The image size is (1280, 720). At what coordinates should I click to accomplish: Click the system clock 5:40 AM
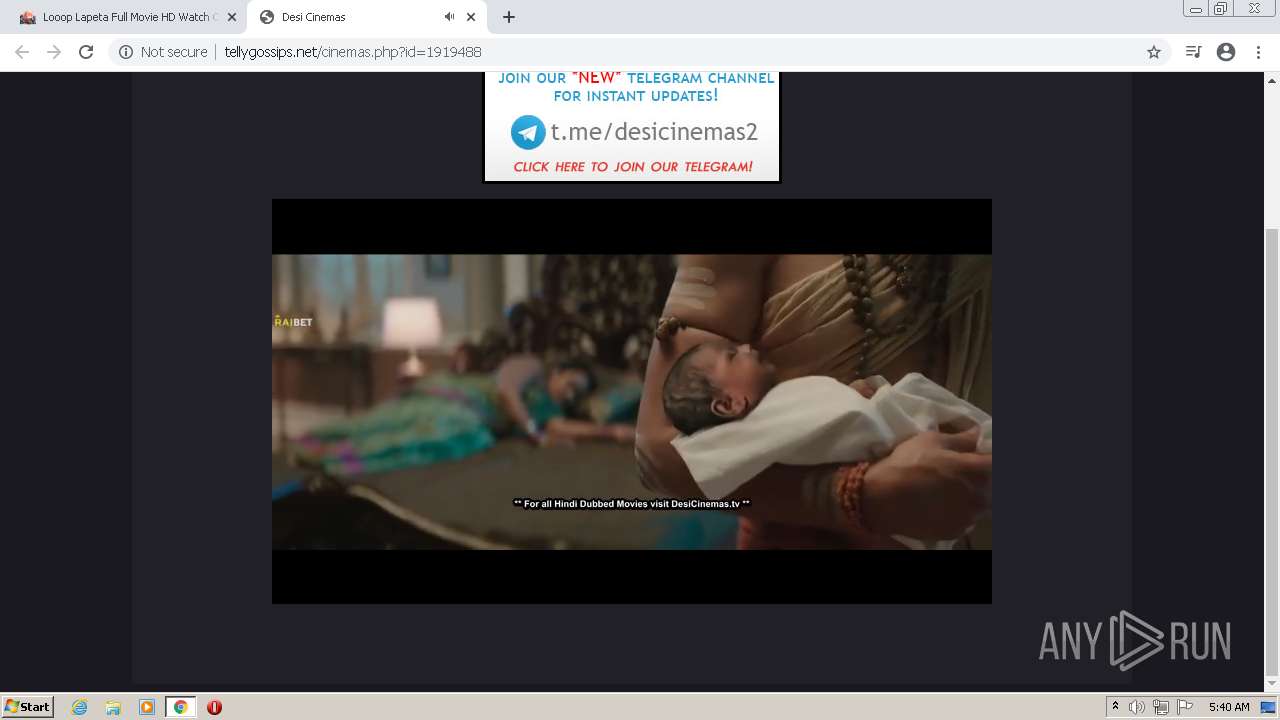[x=1229, y=707]
